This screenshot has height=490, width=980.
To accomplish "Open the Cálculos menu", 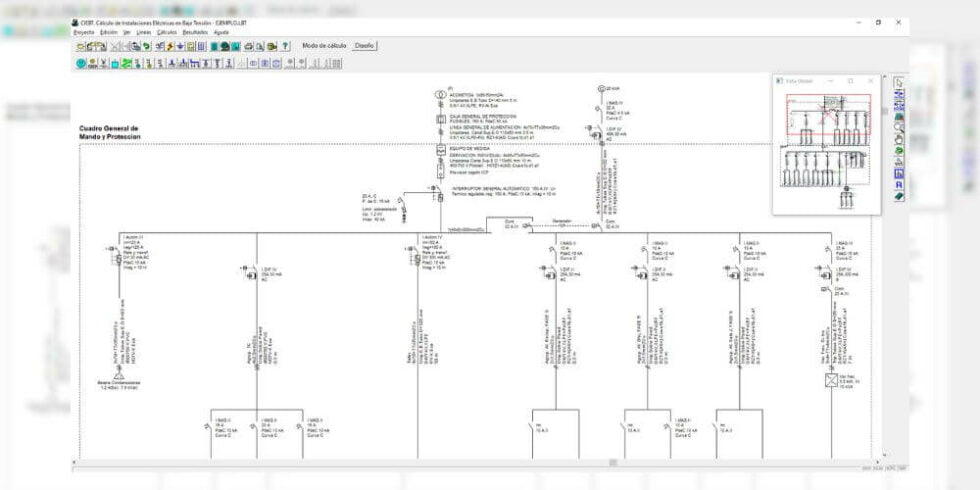I will tap(167, 32).
